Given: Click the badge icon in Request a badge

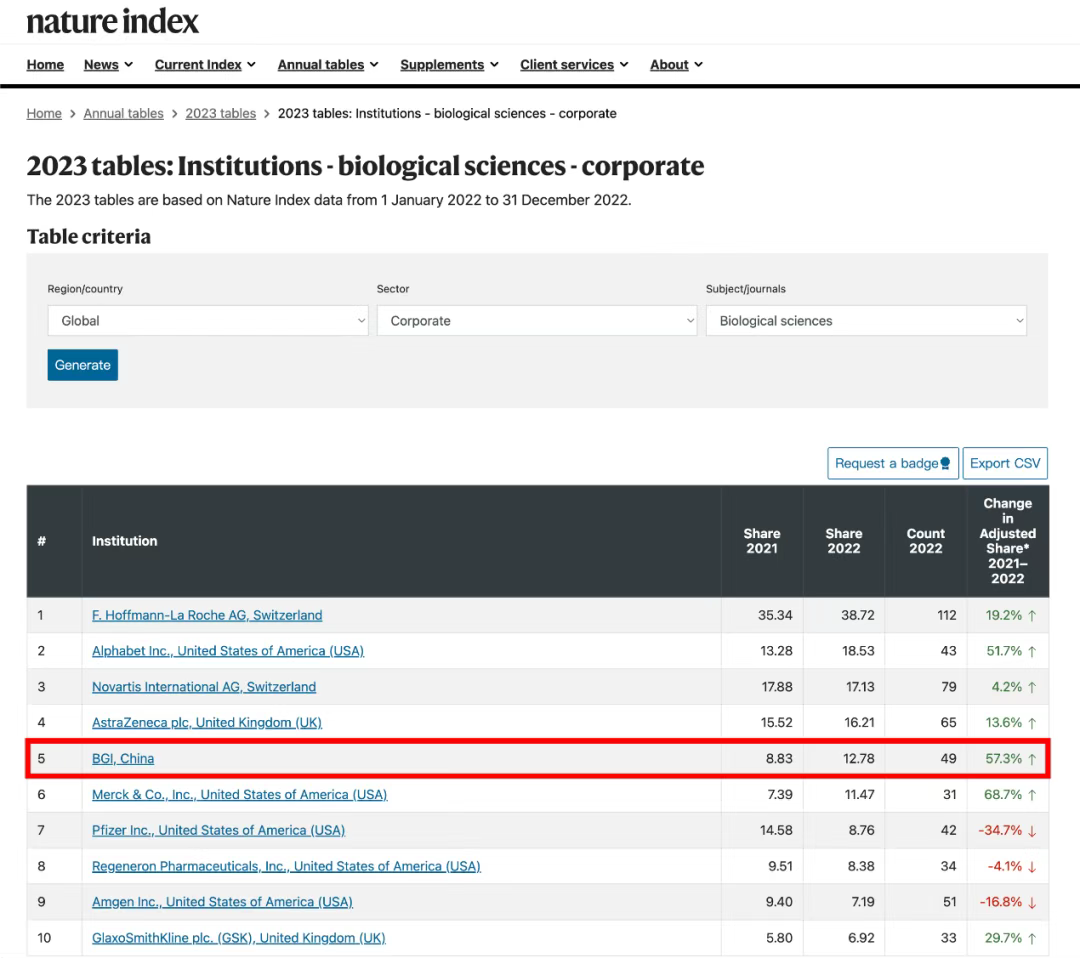Looking at the screenshot, I should [945, 464].
